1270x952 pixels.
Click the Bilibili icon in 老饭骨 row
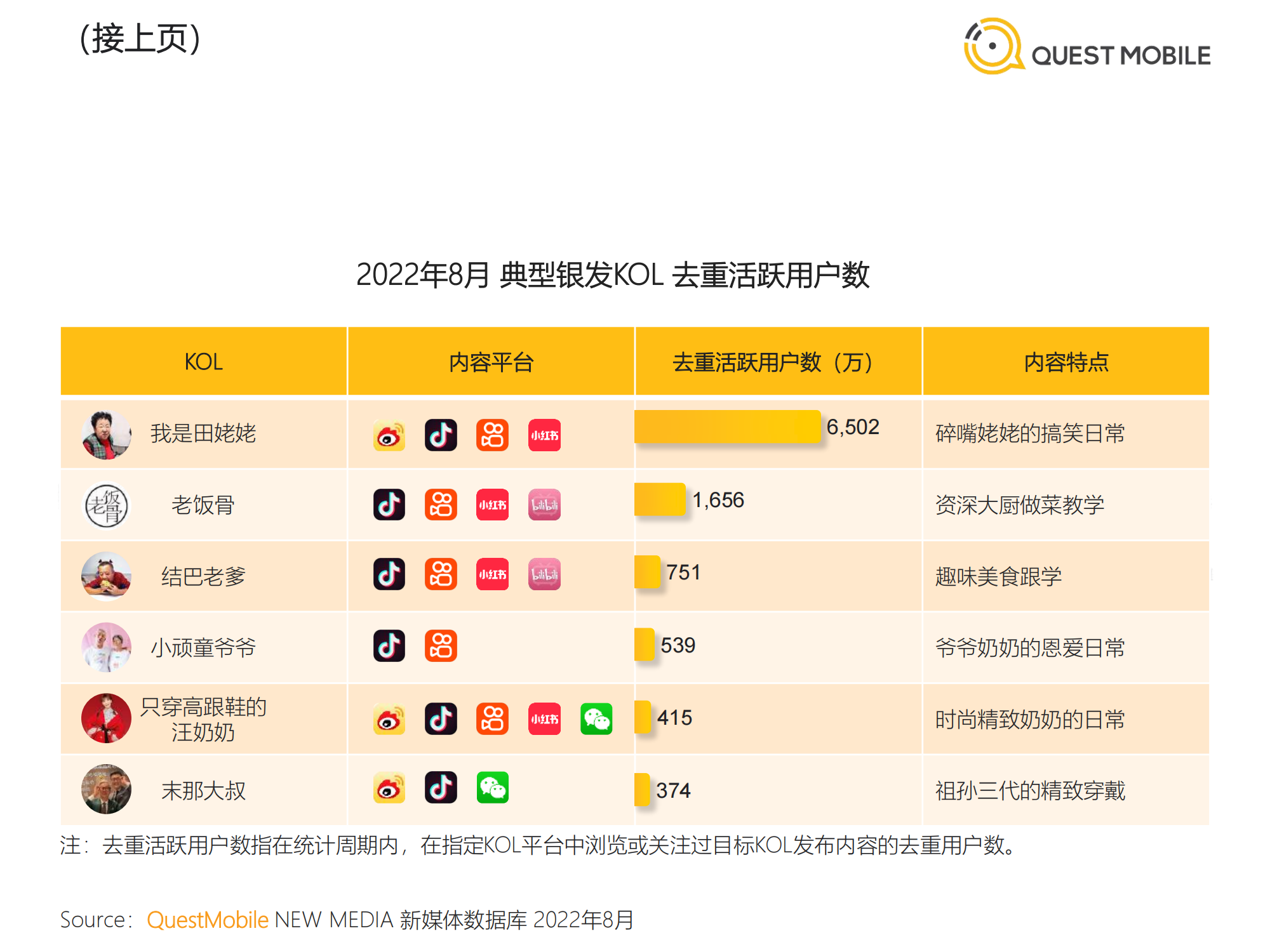[544, 505]
